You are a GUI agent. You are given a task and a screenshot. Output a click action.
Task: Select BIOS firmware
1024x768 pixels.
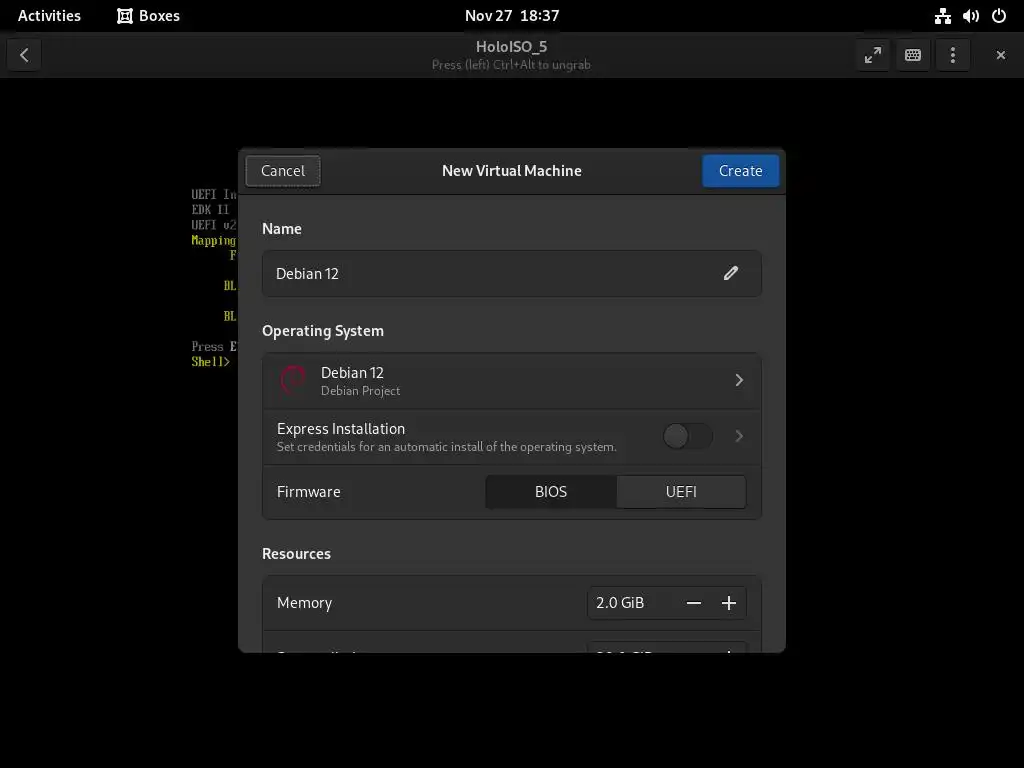coord(551,492)
